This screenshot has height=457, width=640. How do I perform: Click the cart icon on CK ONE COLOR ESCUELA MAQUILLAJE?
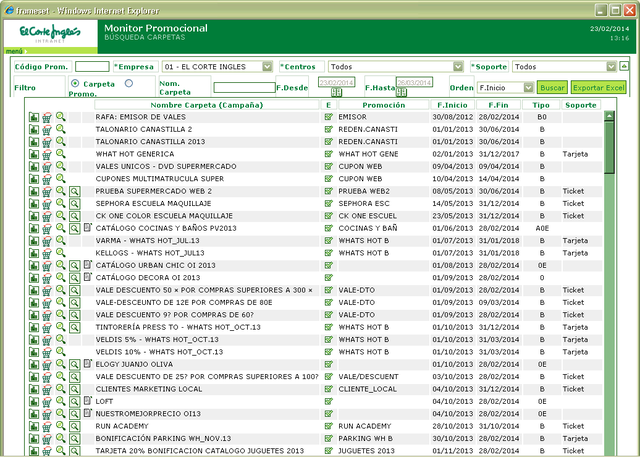tap(47, 216)
